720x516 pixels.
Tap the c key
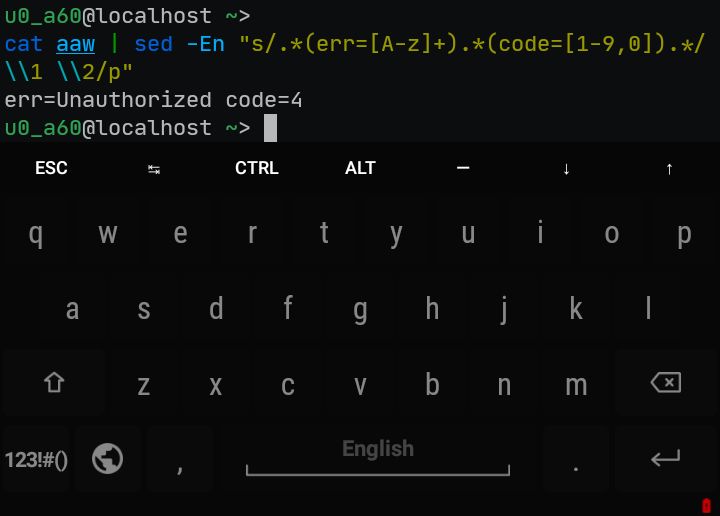[288, 385]
